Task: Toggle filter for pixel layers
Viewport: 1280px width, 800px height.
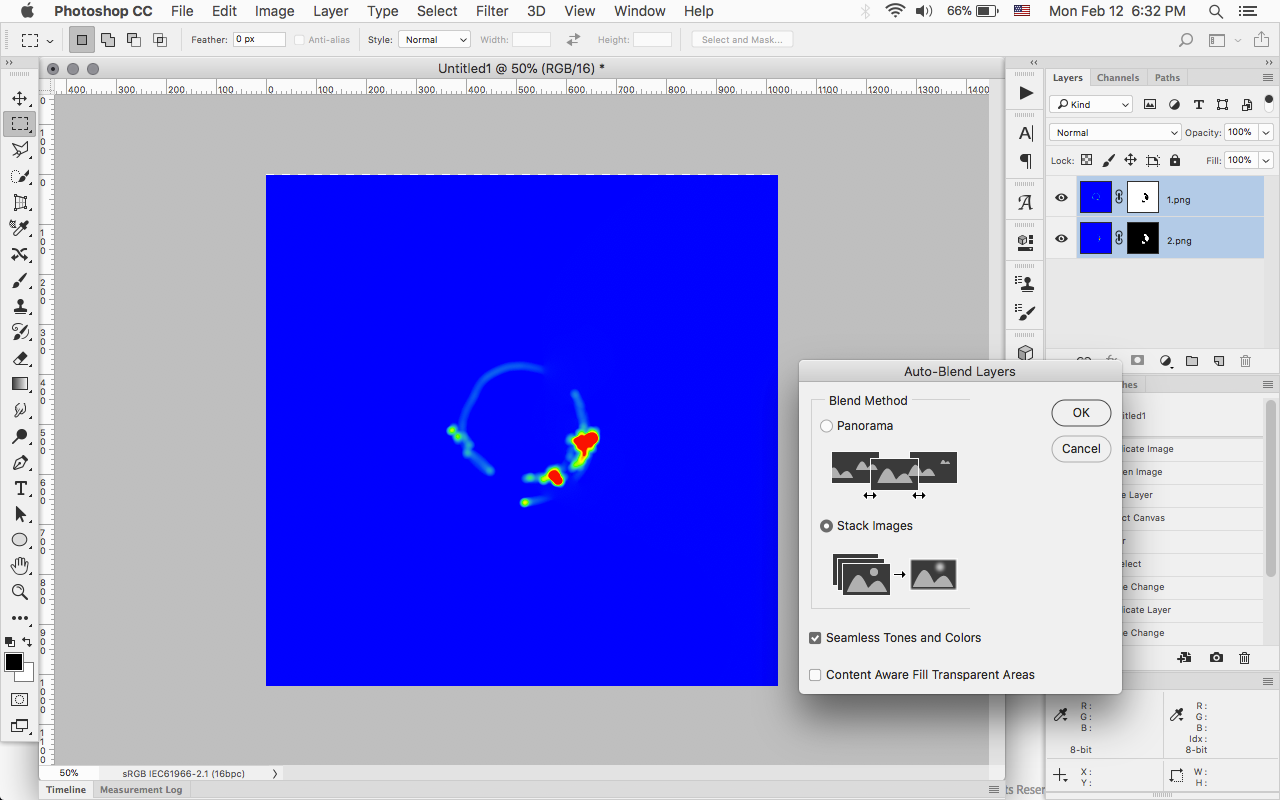Action: point(1150,104)
